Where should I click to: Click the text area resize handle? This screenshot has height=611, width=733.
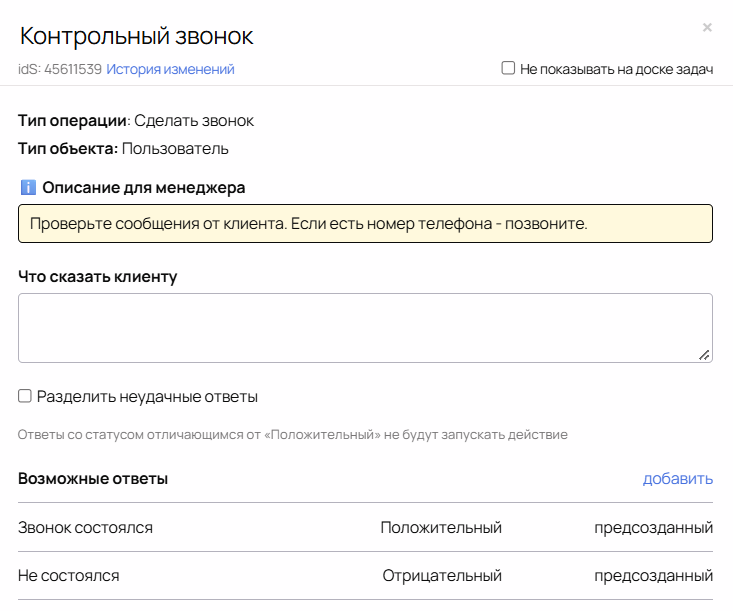704,355
